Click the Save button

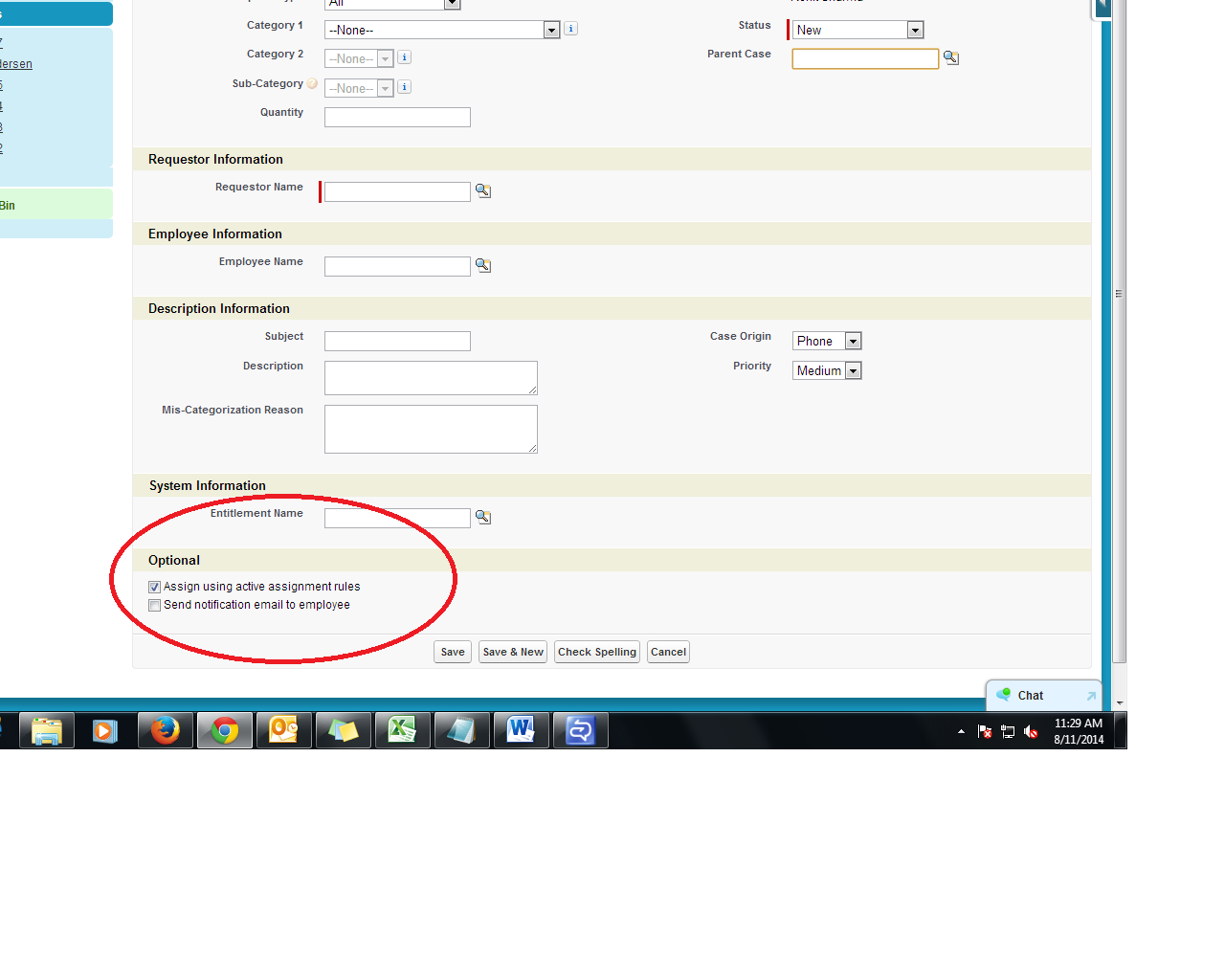(453, 652)
